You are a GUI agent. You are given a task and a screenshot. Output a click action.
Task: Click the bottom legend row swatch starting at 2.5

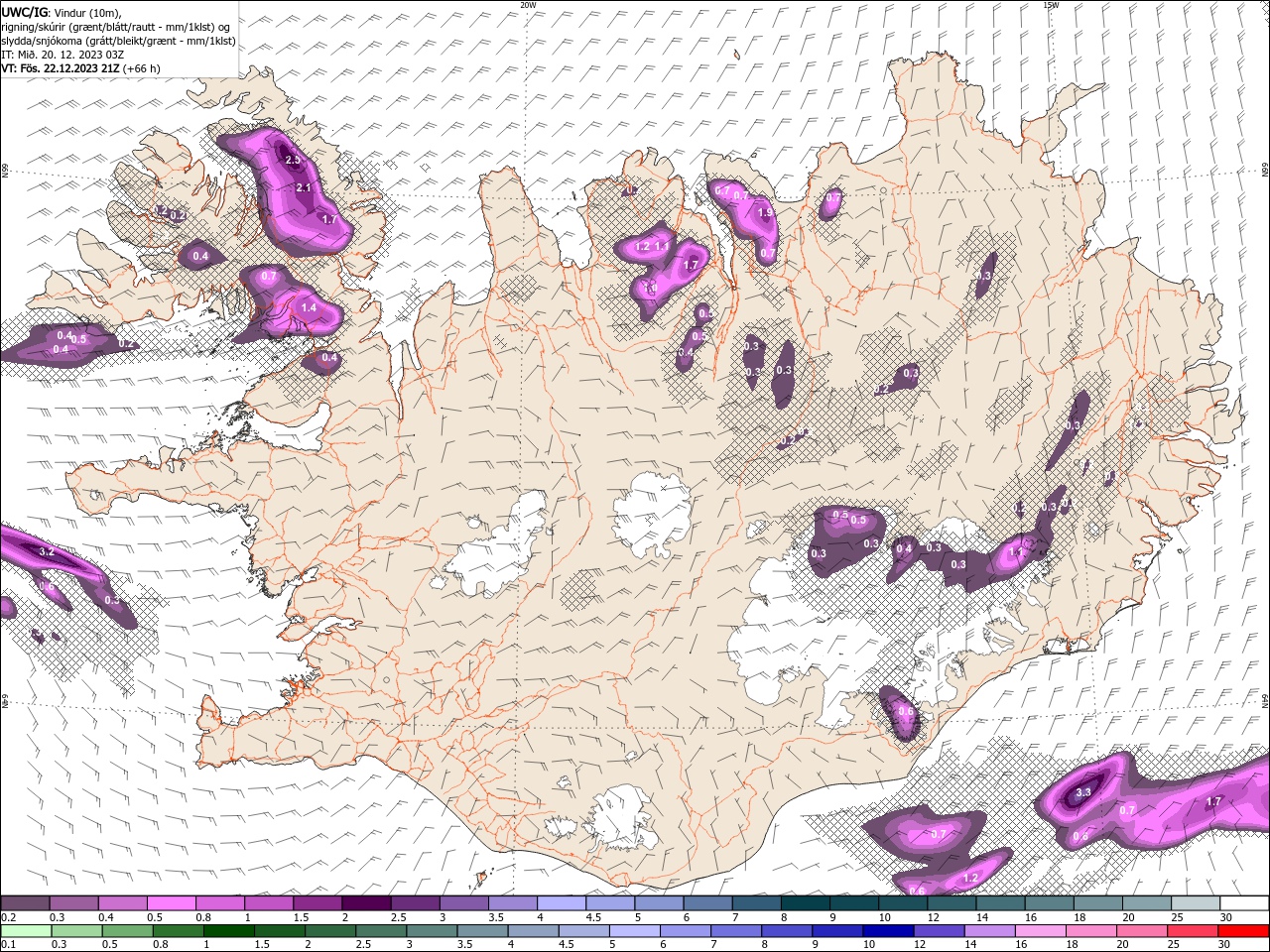point(380,930)
